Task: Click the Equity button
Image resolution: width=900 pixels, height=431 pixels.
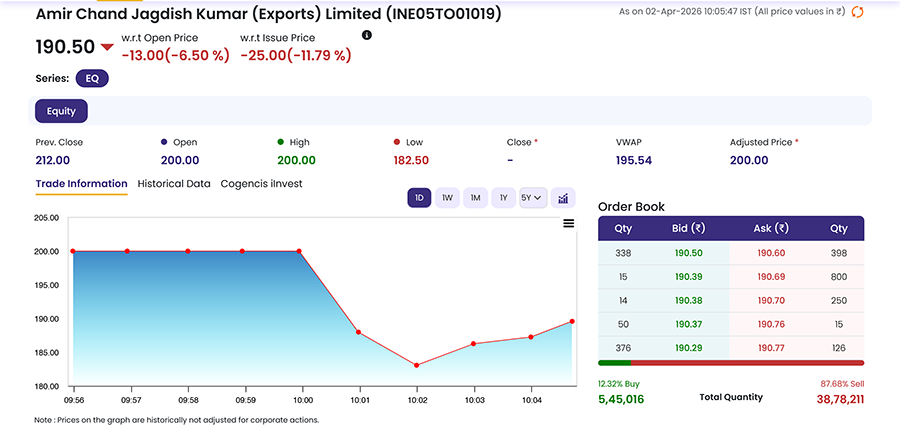Action: 61,111
